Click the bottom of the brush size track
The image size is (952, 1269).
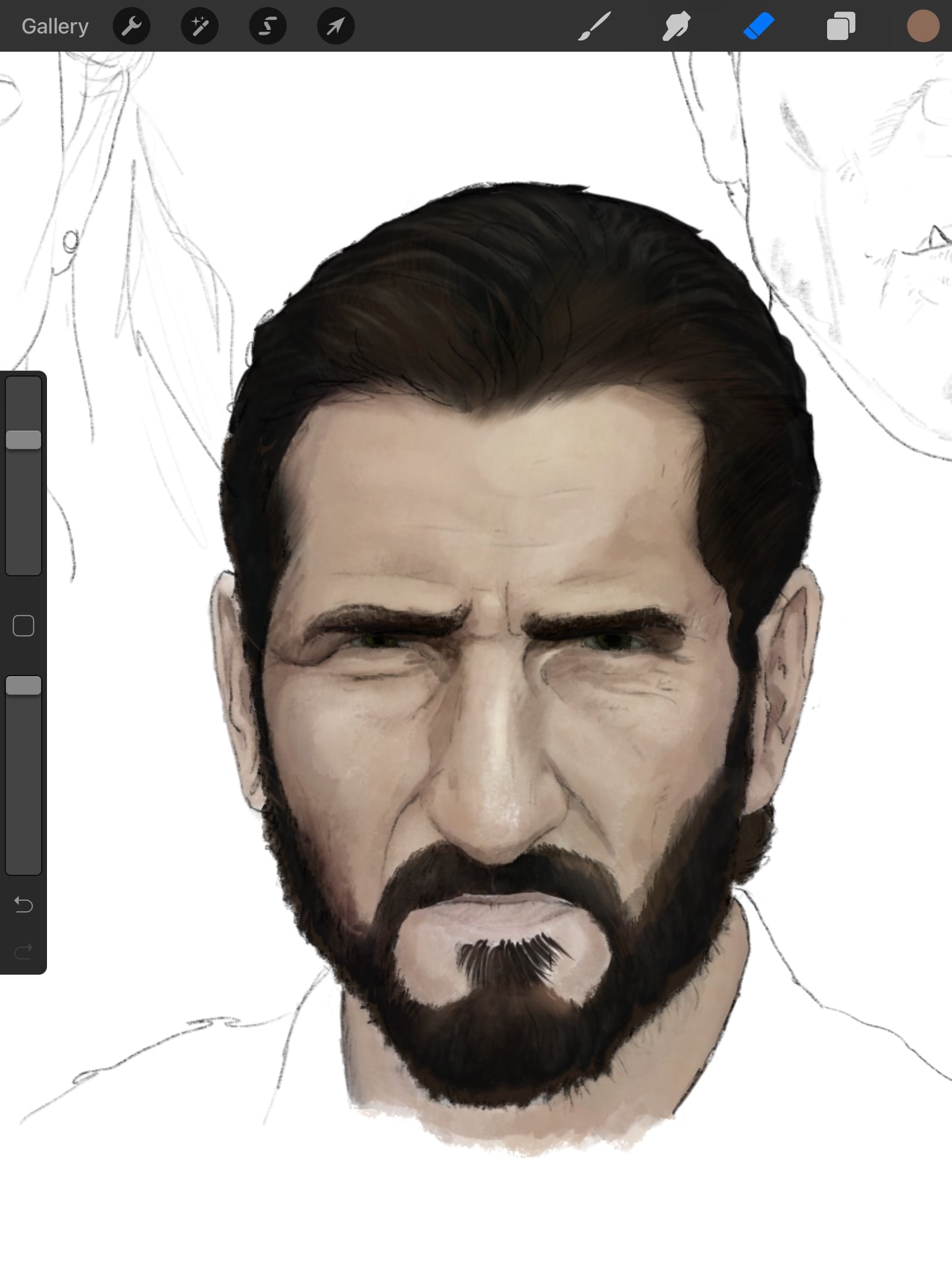click(x=23, y=564)
